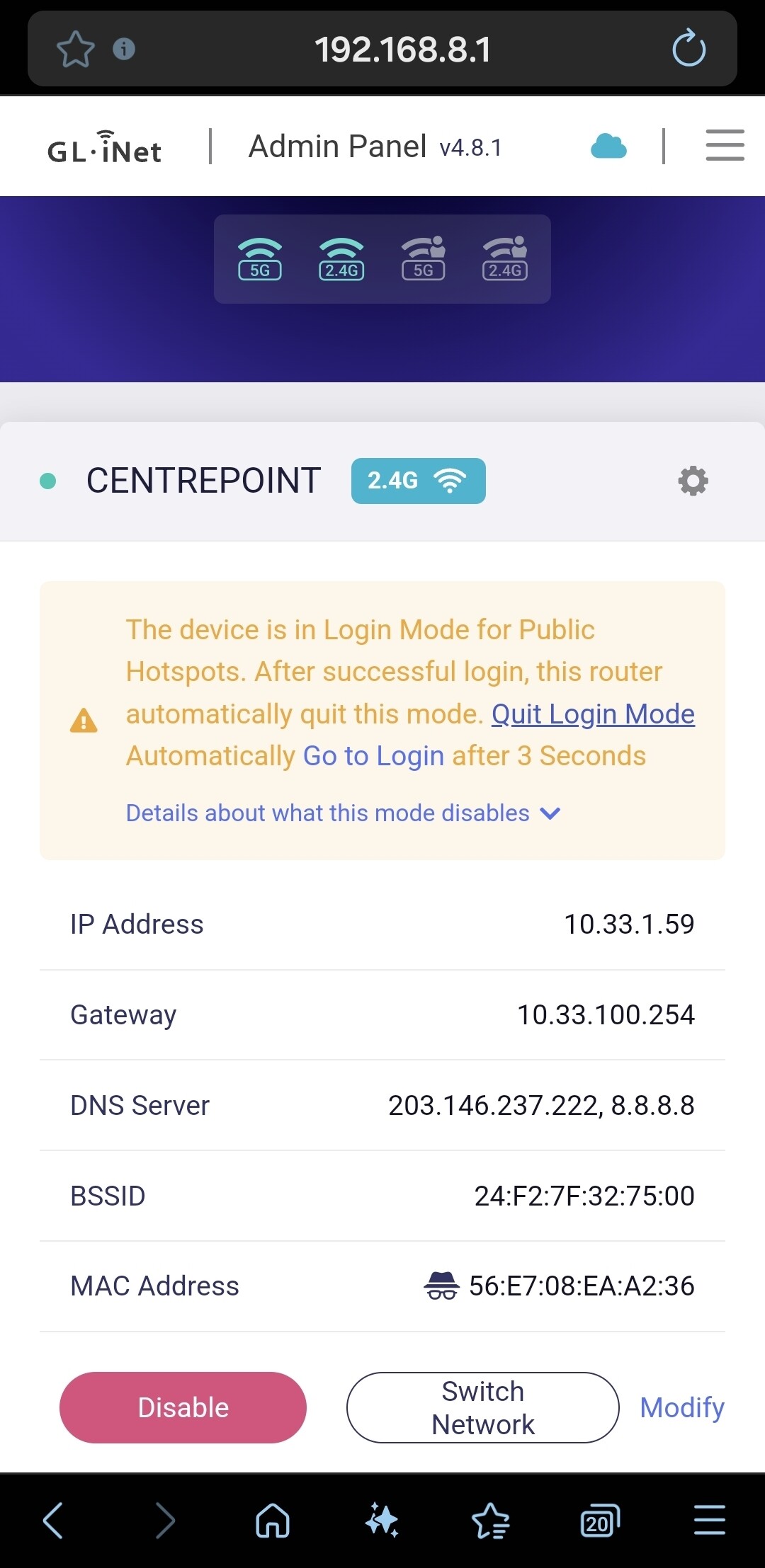Click the 2.4G Wi-Fi status icon
The width and height of the screenshot is (765, 1568).
(341, 259)
